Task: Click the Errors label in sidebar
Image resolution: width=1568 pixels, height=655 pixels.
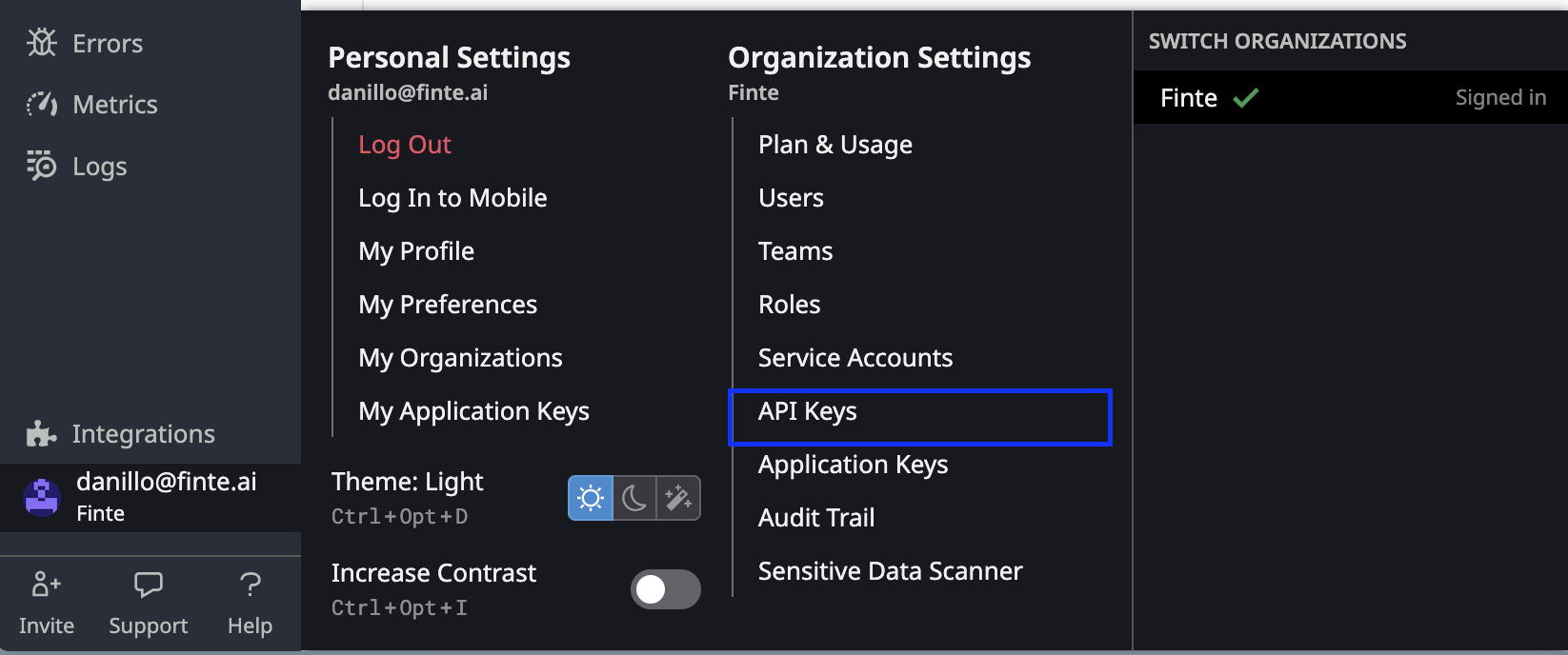Action: tap(108, 43)
